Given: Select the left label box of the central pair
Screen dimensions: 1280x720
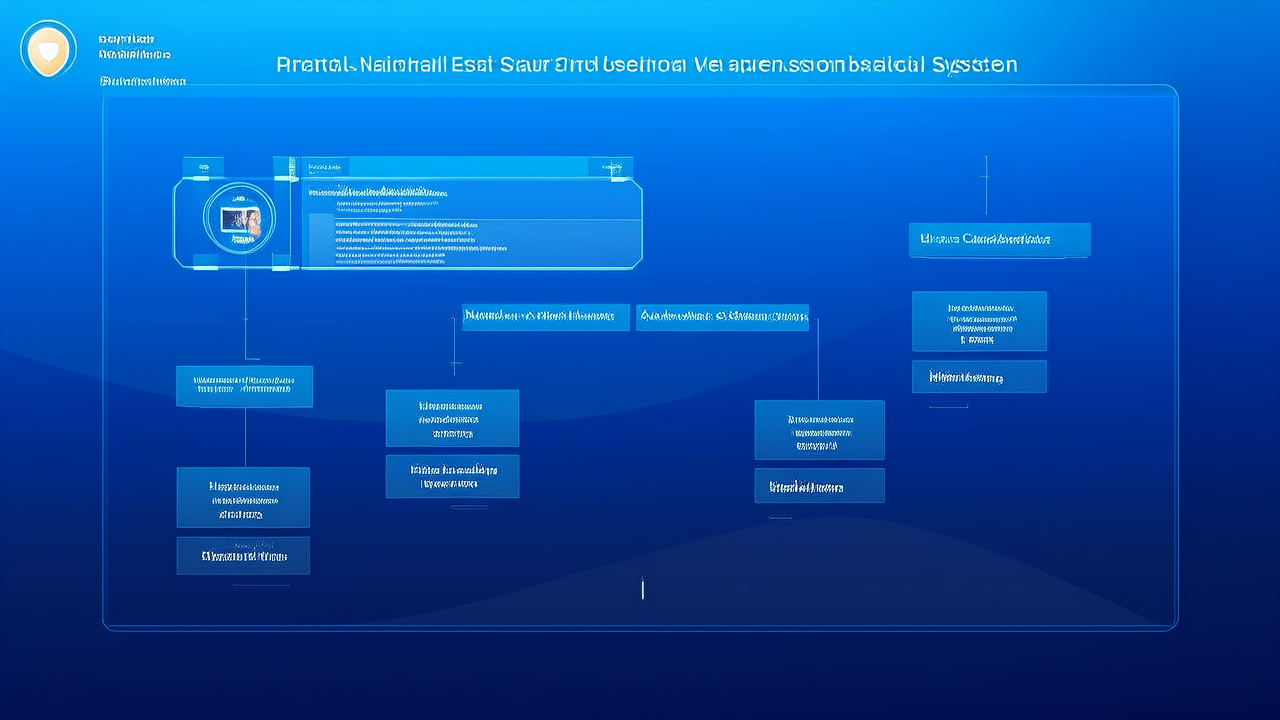Looking at the screenshot, I should pos(546,317).
